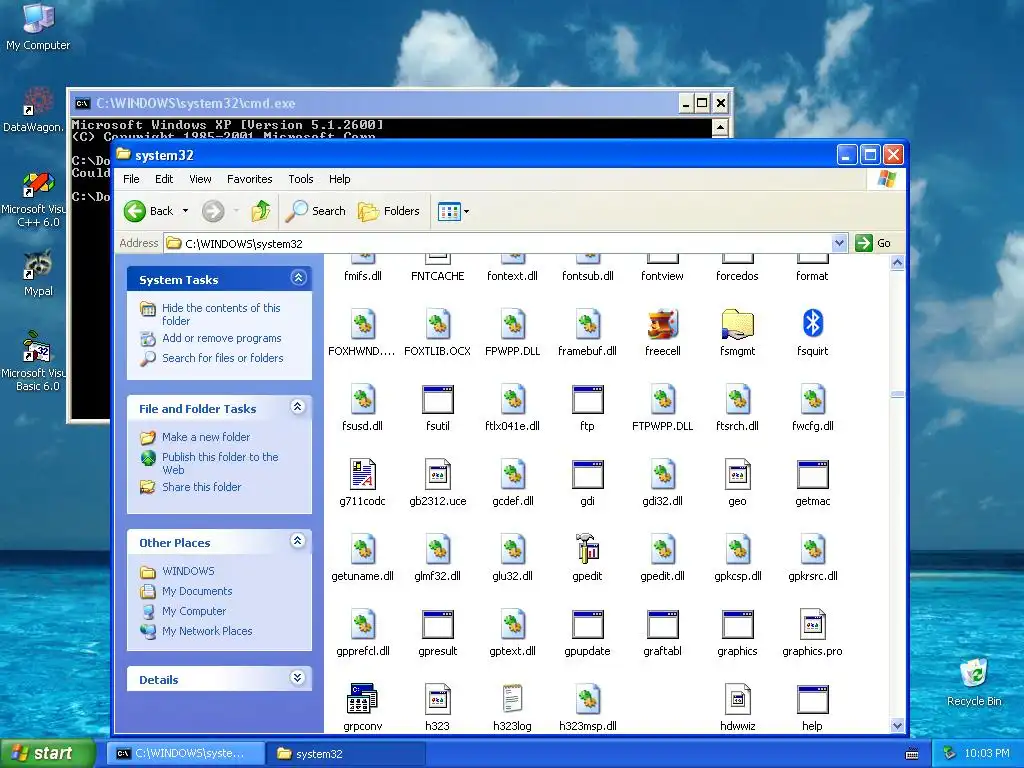The width and height of the screenshot is (1024, 768).
Task: Open the Address bar dropdown arrow
Action: pyautogui.click(x=839, y=244)
